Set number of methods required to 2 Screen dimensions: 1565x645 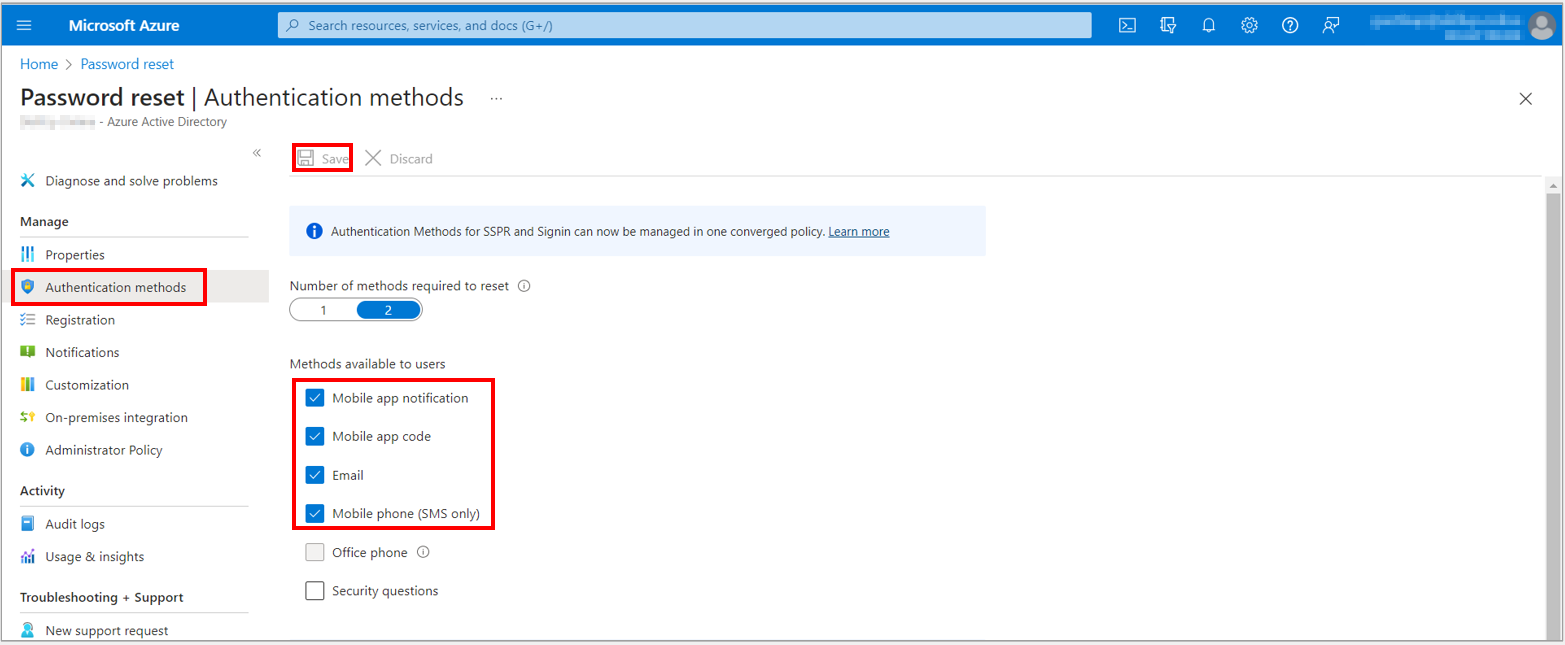tap(389, 310)
